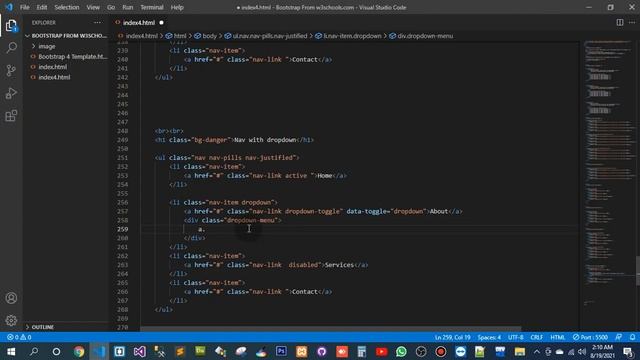The width and height of the screenshot is (640, 360).
Task: Open the Accounts menu icon
Action: (x=11, y=298)
